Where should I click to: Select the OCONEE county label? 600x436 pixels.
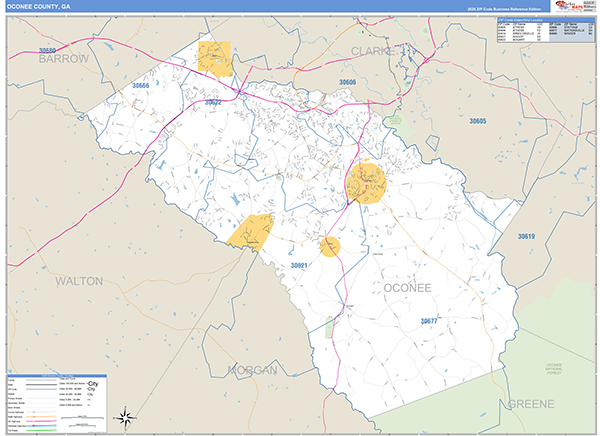point(407,287)
